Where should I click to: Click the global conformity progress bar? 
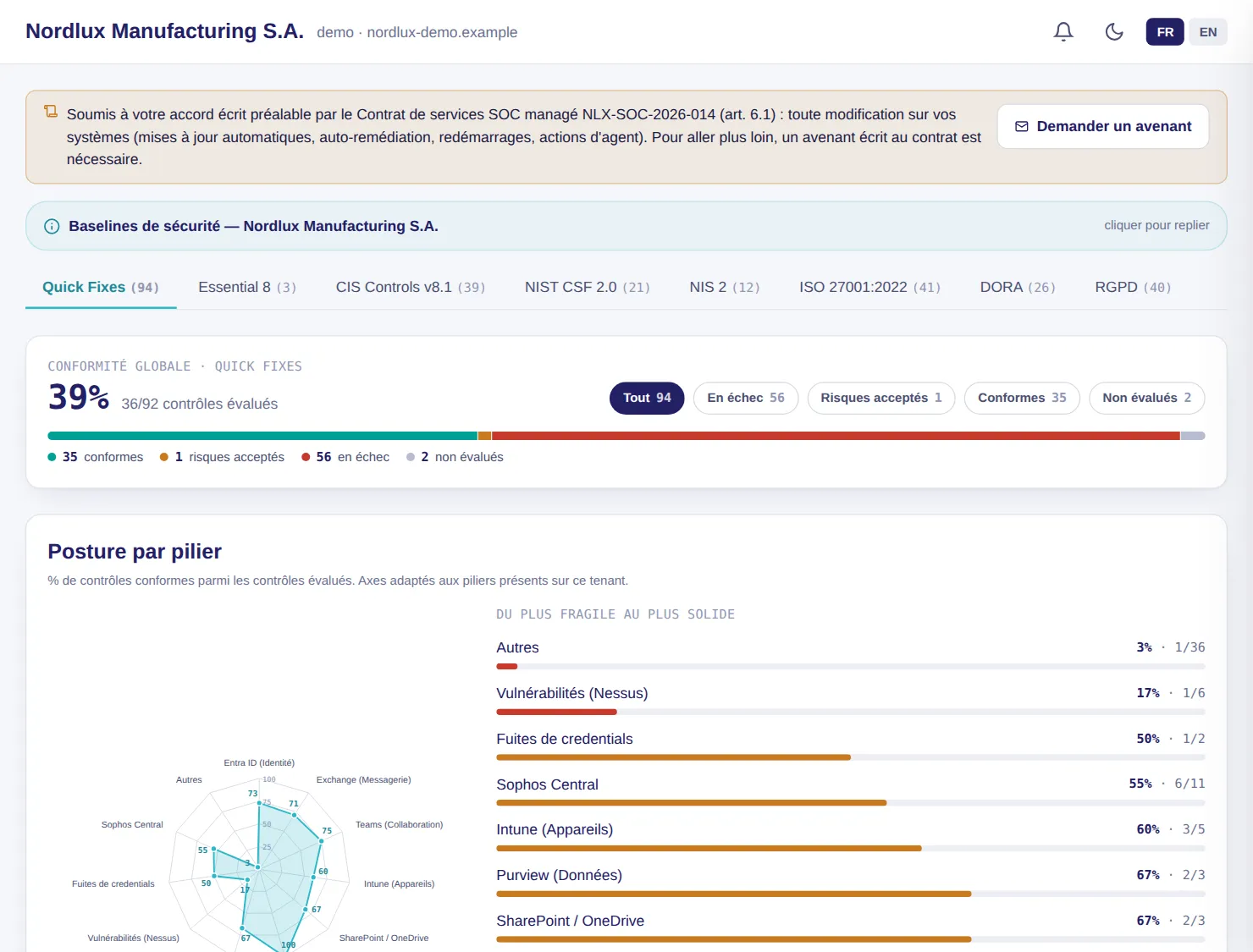point(626,436)
